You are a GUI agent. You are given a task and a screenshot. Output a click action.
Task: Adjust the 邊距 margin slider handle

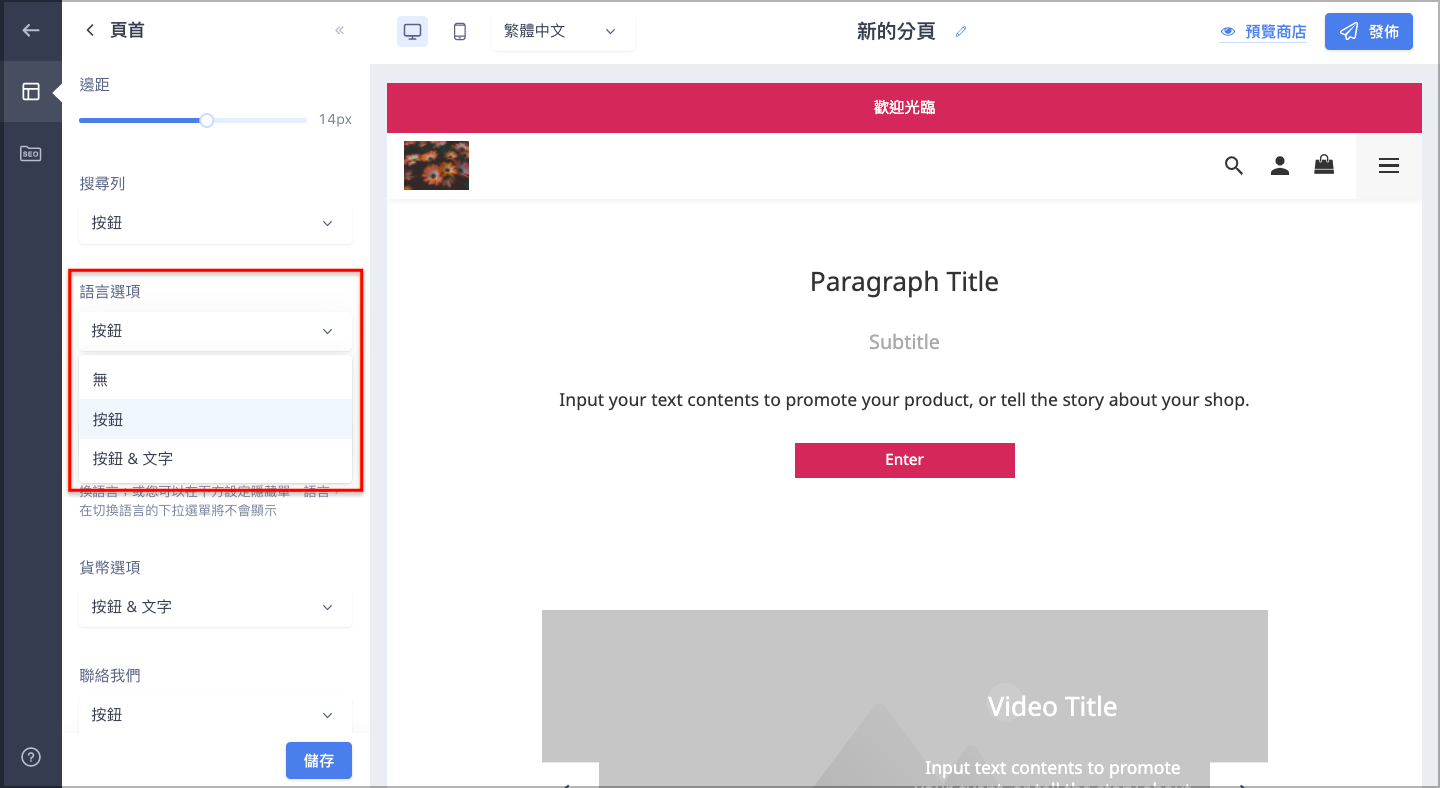click(207, 120)
